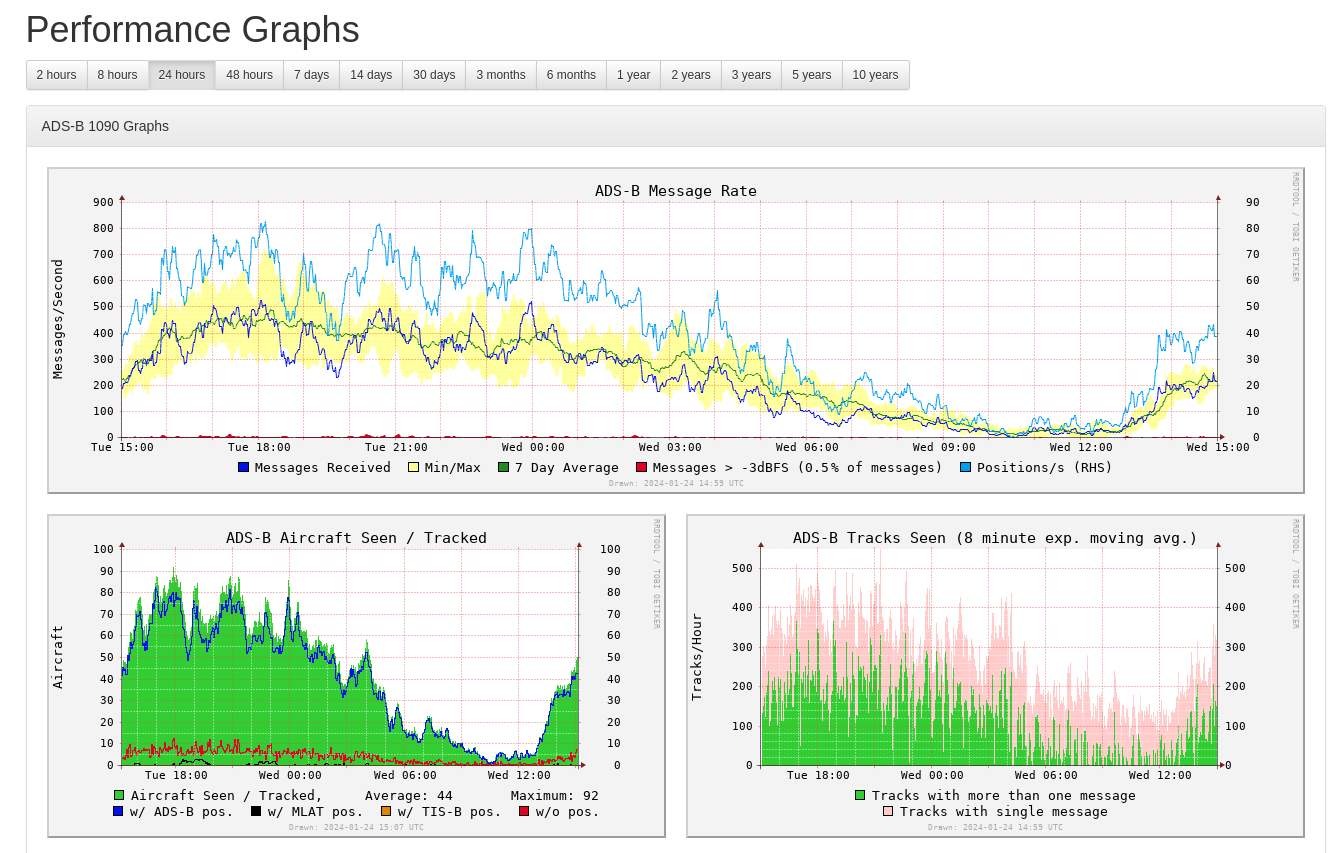Switch to 30 days view
This screenshot has height=853, width=1328.
(x=434, y=75)
